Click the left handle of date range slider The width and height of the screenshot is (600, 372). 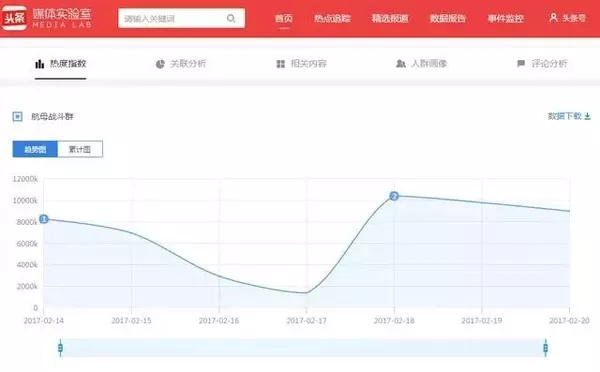(x=60, y=348)
